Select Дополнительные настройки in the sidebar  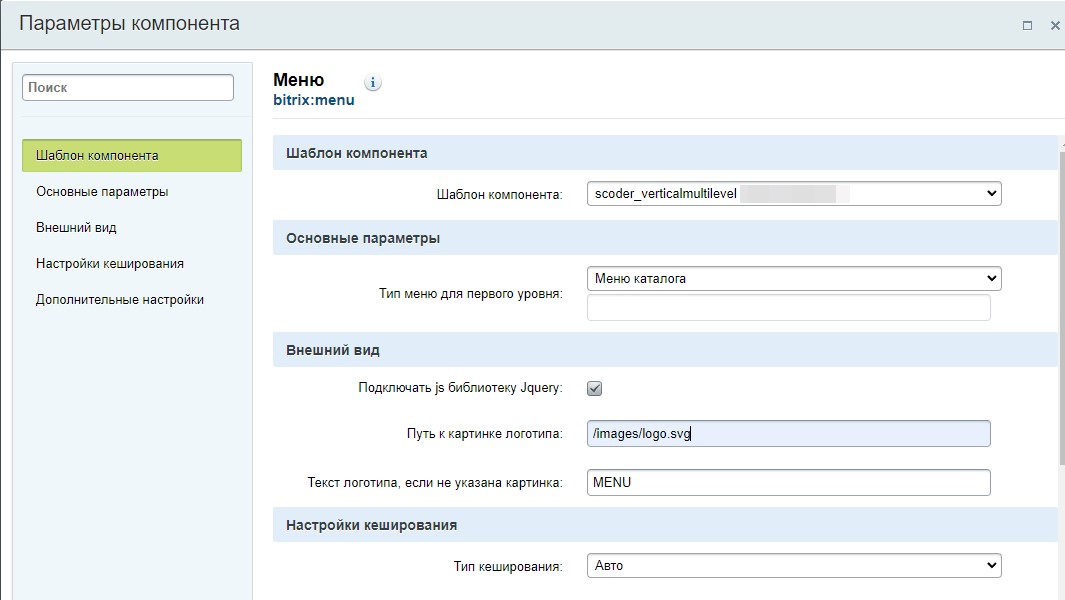pyautogui.click(x=119, y=300)
